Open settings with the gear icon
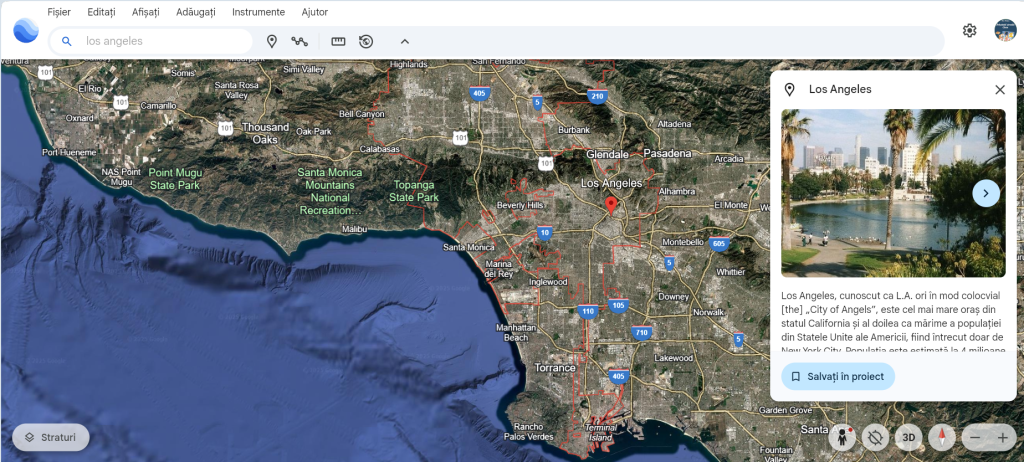The image size is (1024, 462). (969, 31)
